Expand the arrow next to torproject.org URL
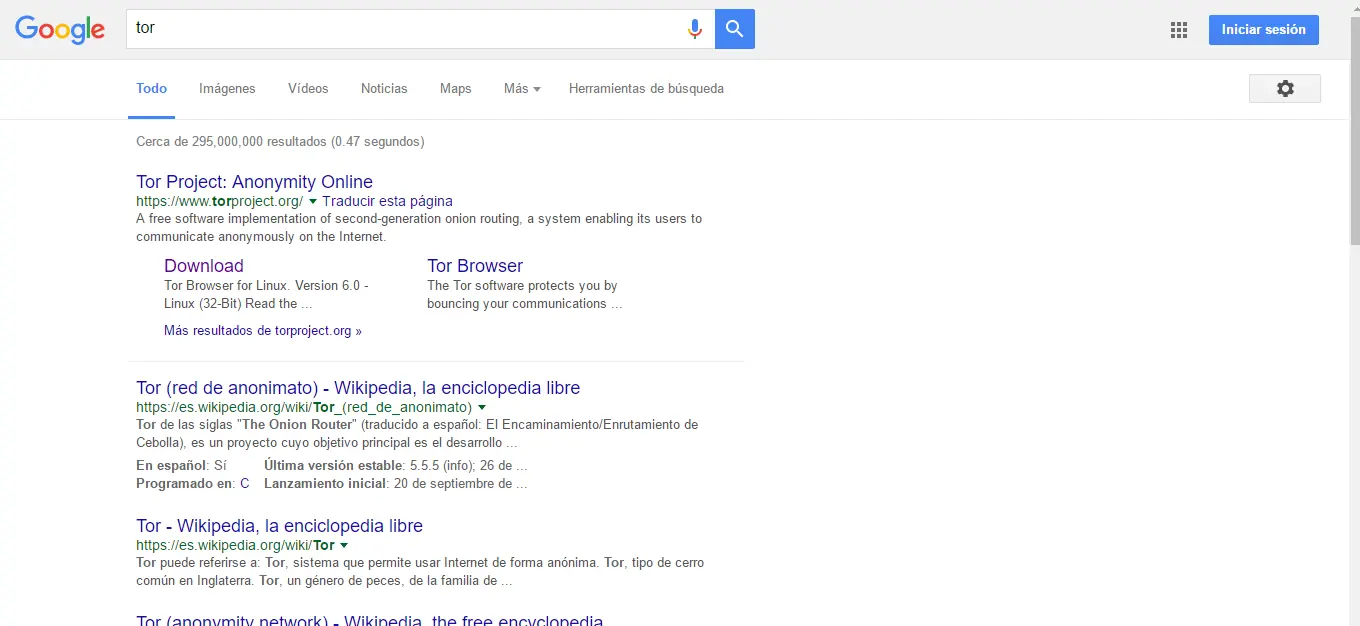The height and width of the screenshot is (626, 1360). point(313,202)
